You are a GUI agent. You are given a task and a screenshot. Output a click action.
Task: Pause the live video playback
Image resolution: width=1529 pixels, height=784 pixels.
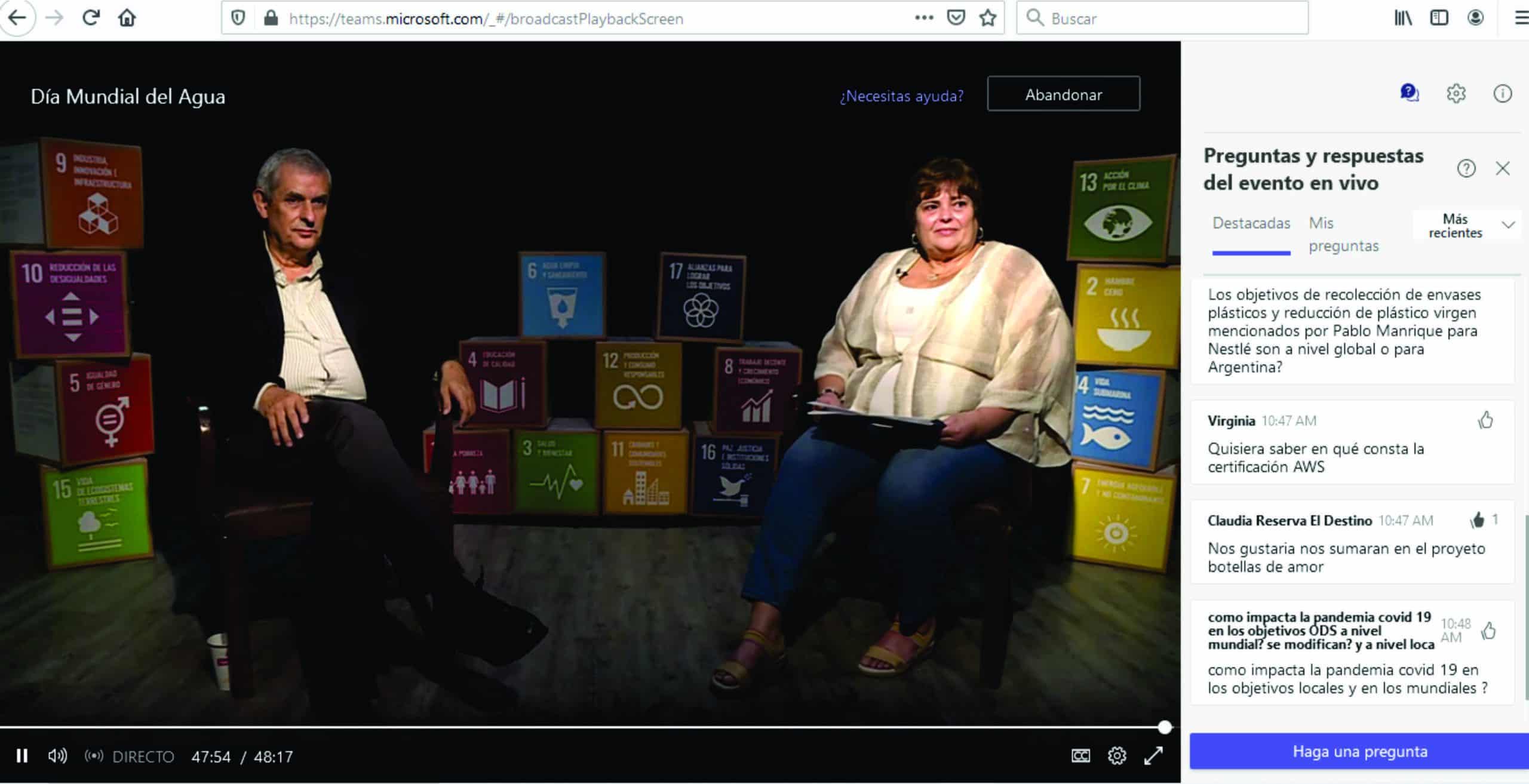[22, 756]
